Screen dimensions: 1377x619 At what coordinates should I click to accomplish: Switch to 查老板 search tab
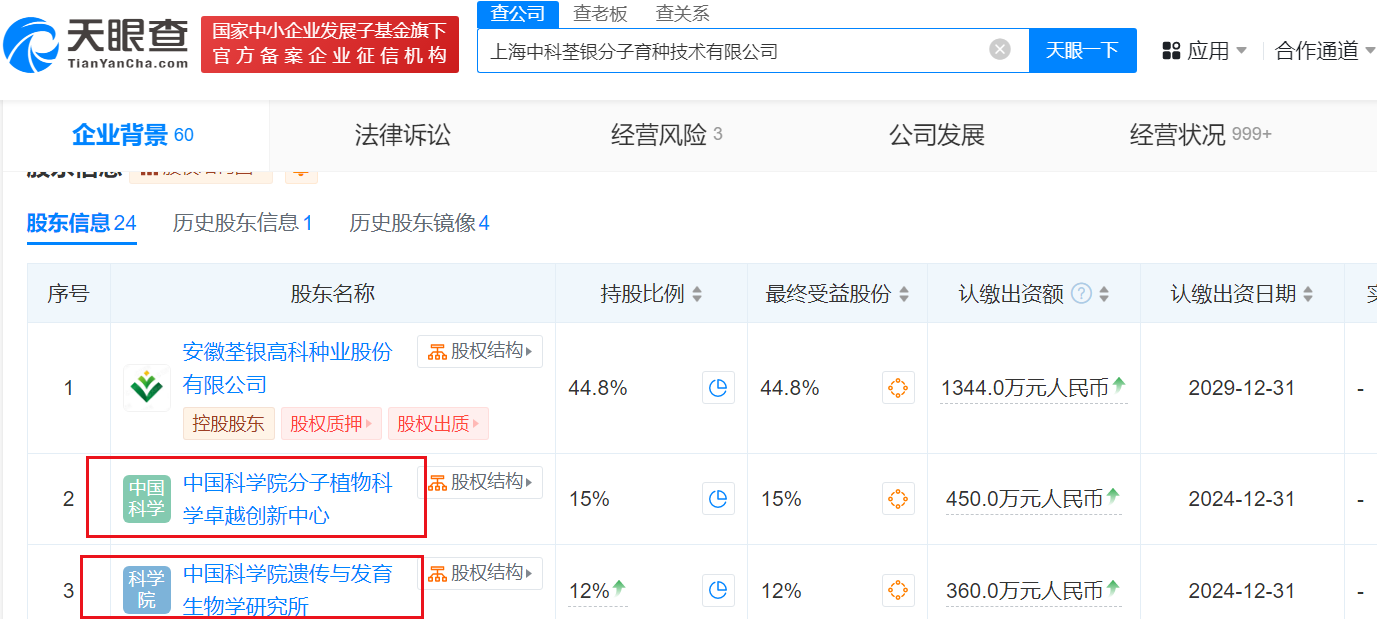pyautogui.click(x=600, y=13)
